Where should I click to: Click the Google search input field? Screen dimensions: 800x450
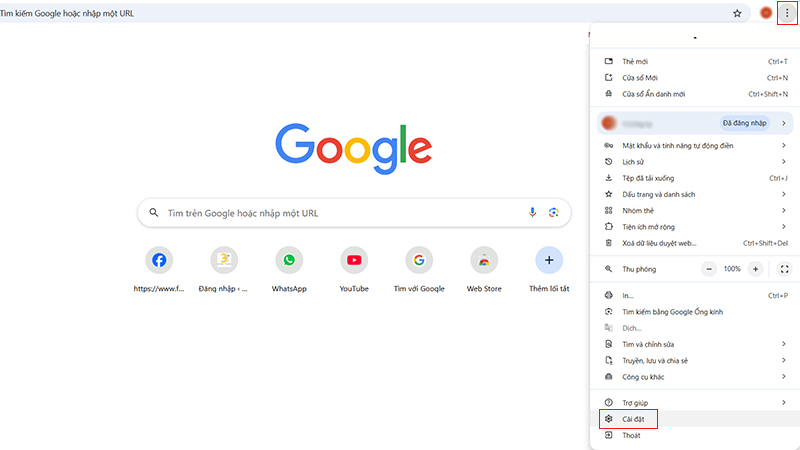354,213
